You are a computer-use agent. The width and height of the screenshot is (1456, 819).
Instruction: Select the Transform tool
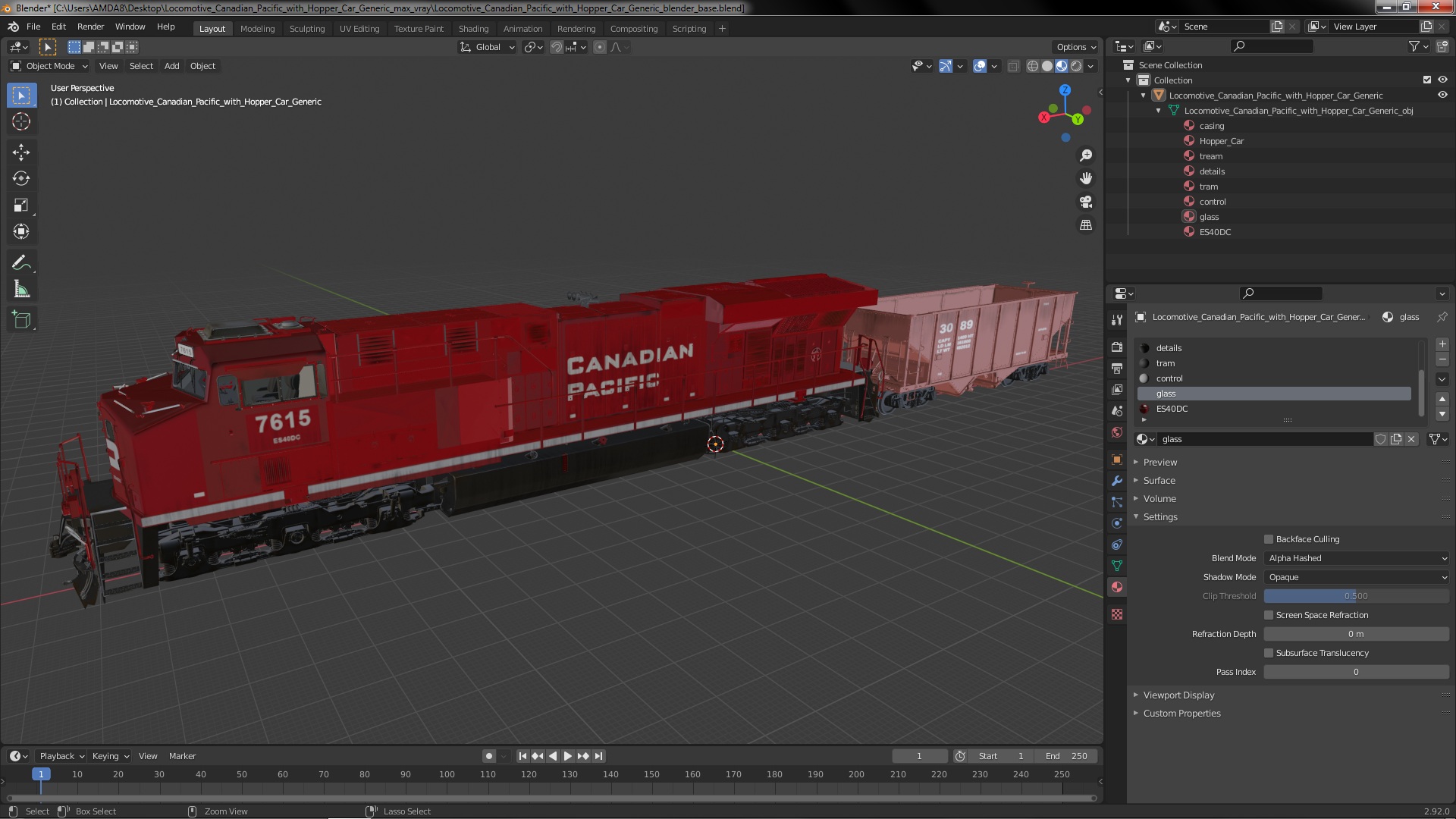pos(21,231)
